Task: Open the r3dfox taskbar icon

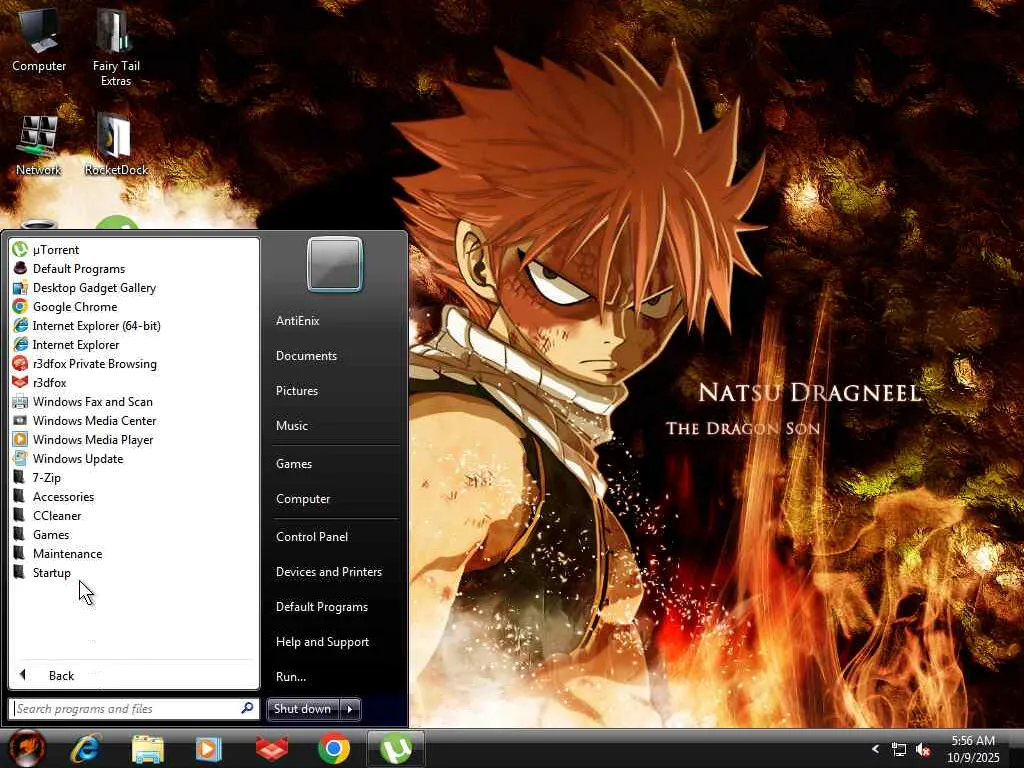Action: coord(272,748)
